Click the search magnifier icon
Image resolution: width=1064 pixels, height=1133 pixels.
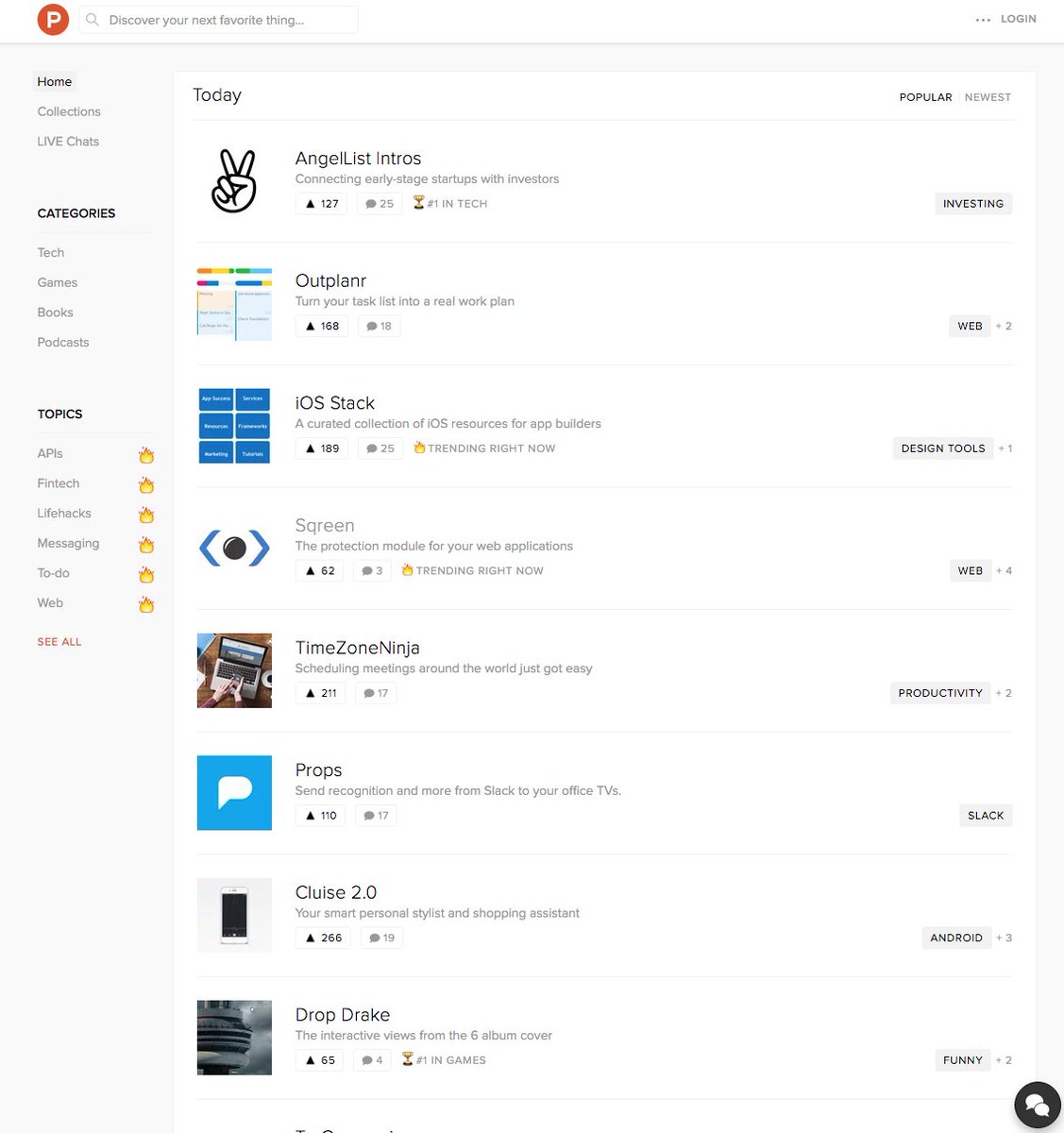tap(93, 20)
